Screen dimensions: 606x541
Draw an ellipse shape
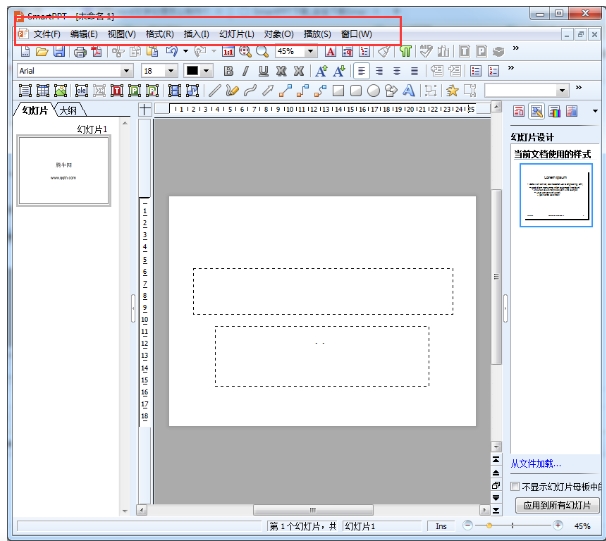point(373,91)
